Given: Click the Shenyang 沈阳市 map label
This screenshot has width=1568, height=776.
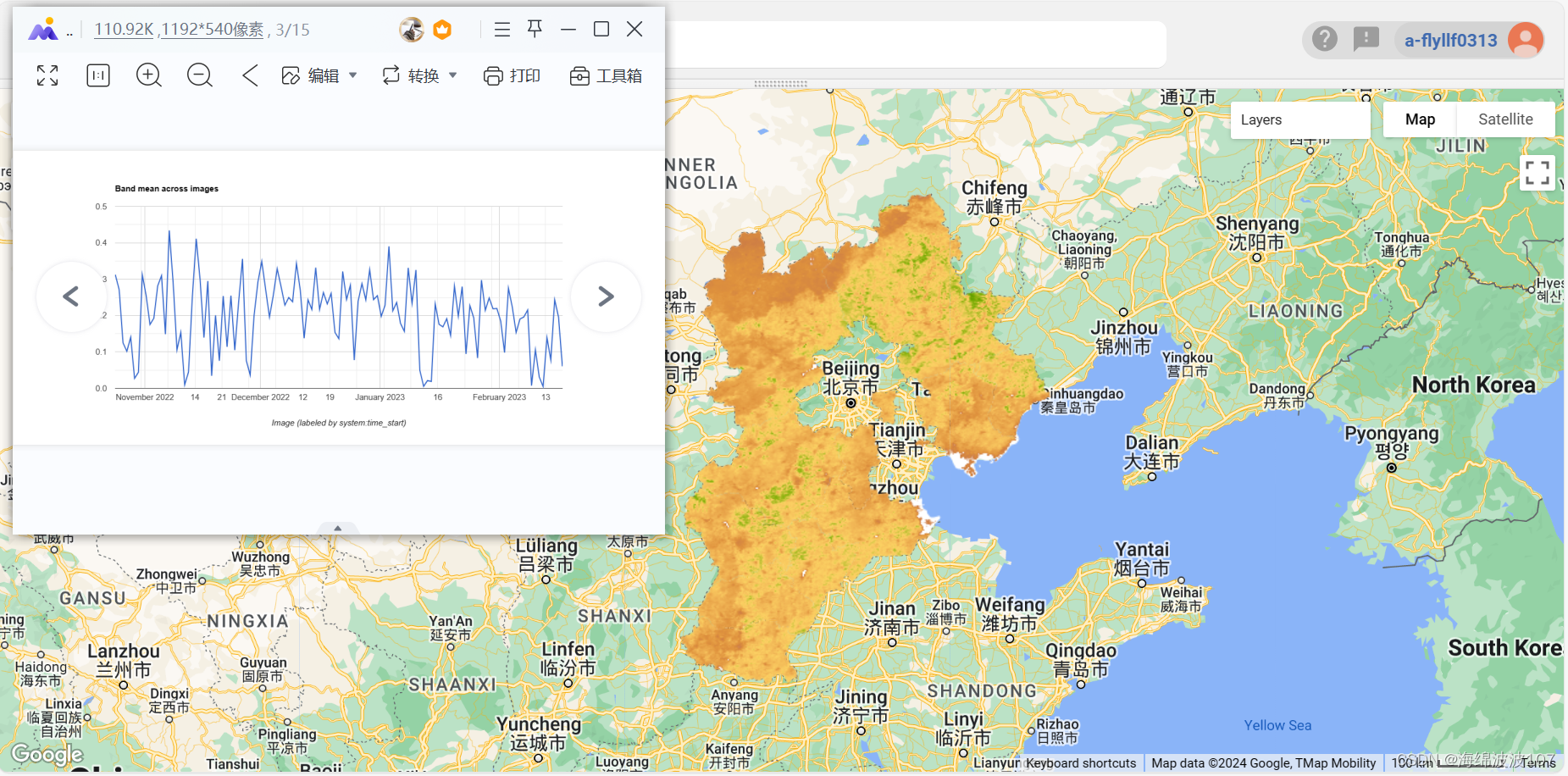Looking at the screenshot, I should click(x=1257, y=233).
